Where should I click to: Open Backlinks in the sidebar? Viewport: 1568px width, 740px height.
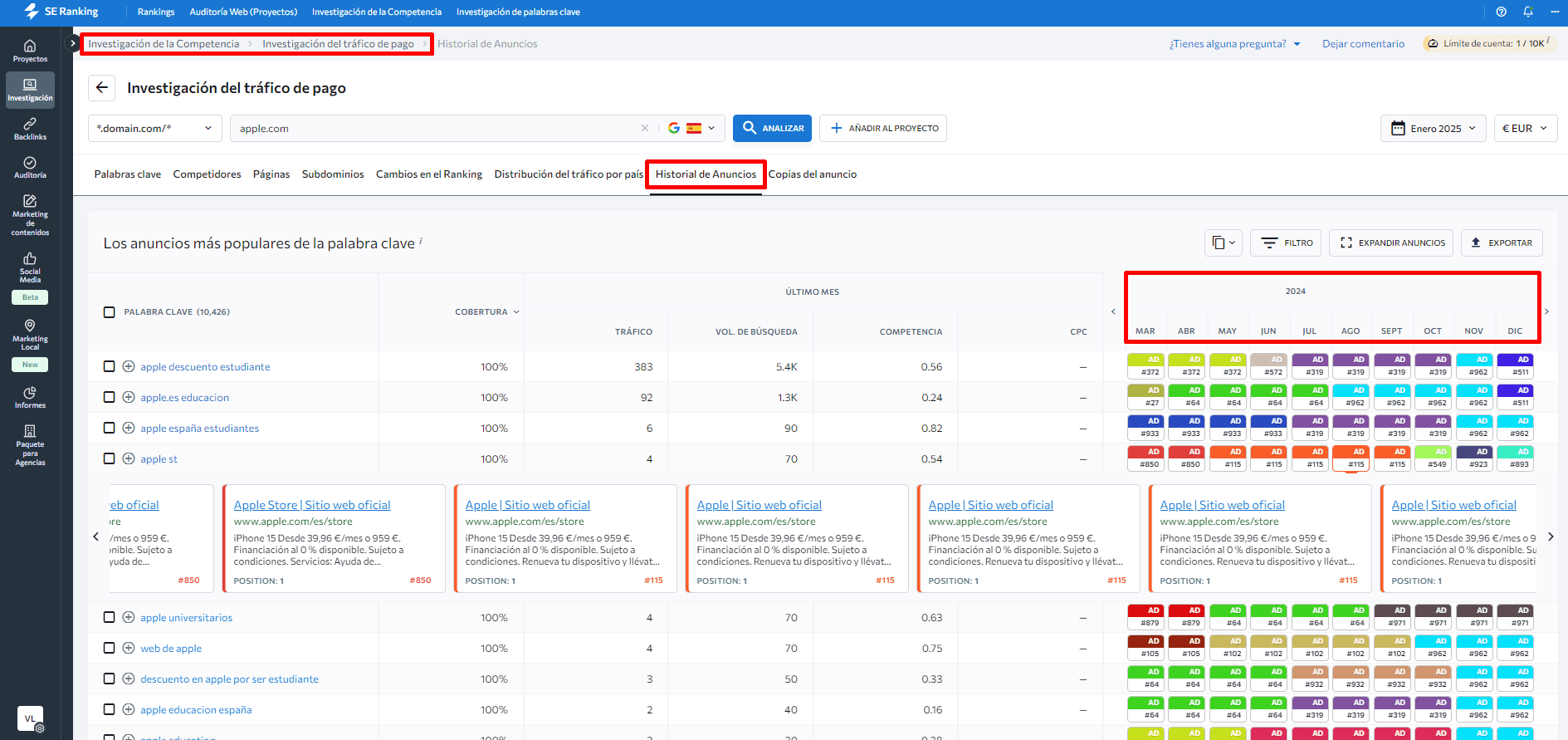click(x=30, y=129)
